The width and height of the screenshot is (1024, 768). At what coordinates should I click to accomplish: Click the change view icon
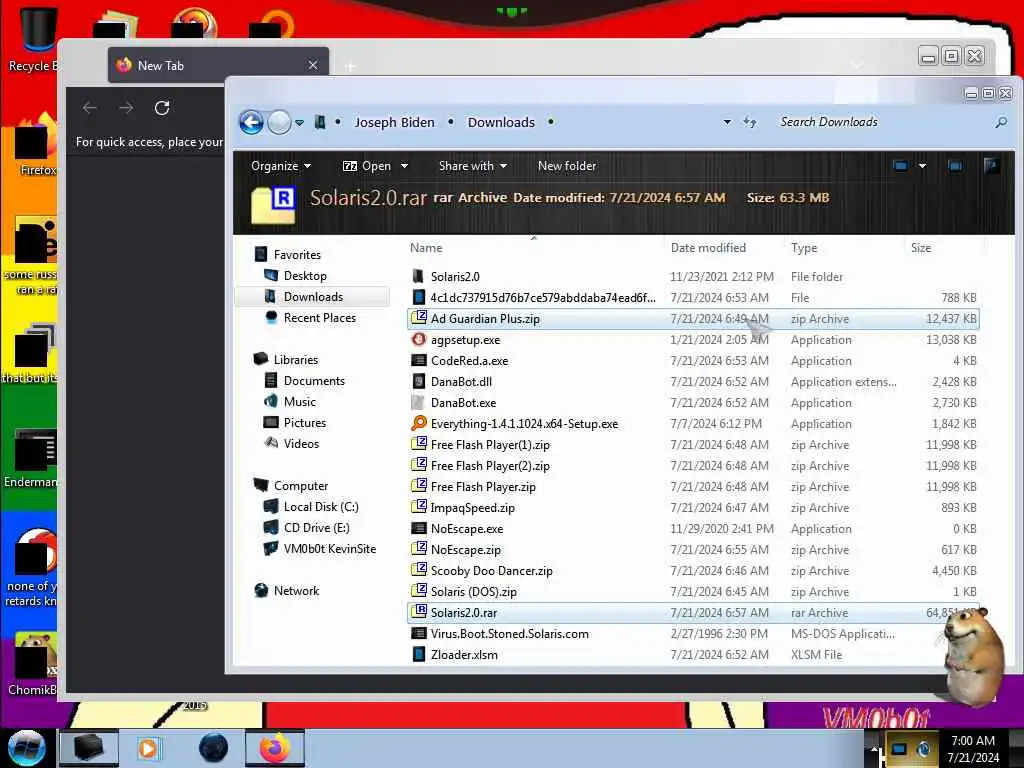[900, 166]
